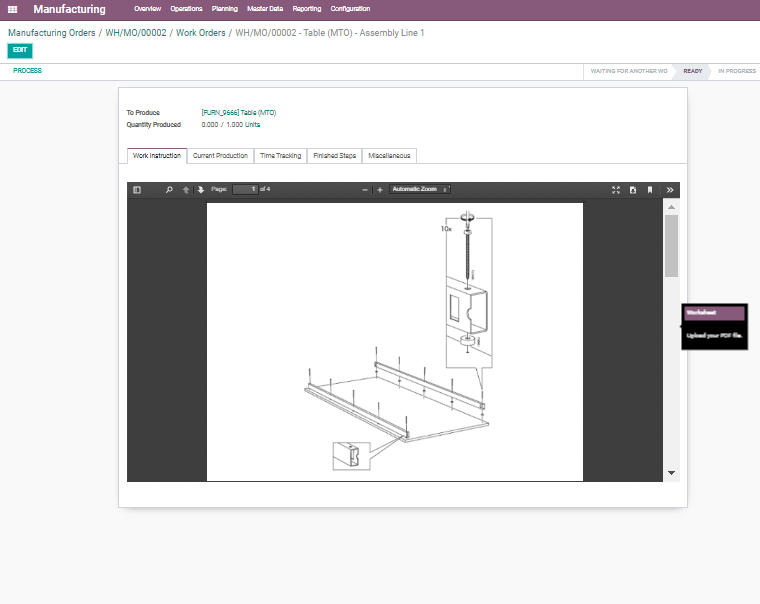Toggle the PDF viewer sidebar
The width and height of the screenshot is (760, 604).
point(137,189)
